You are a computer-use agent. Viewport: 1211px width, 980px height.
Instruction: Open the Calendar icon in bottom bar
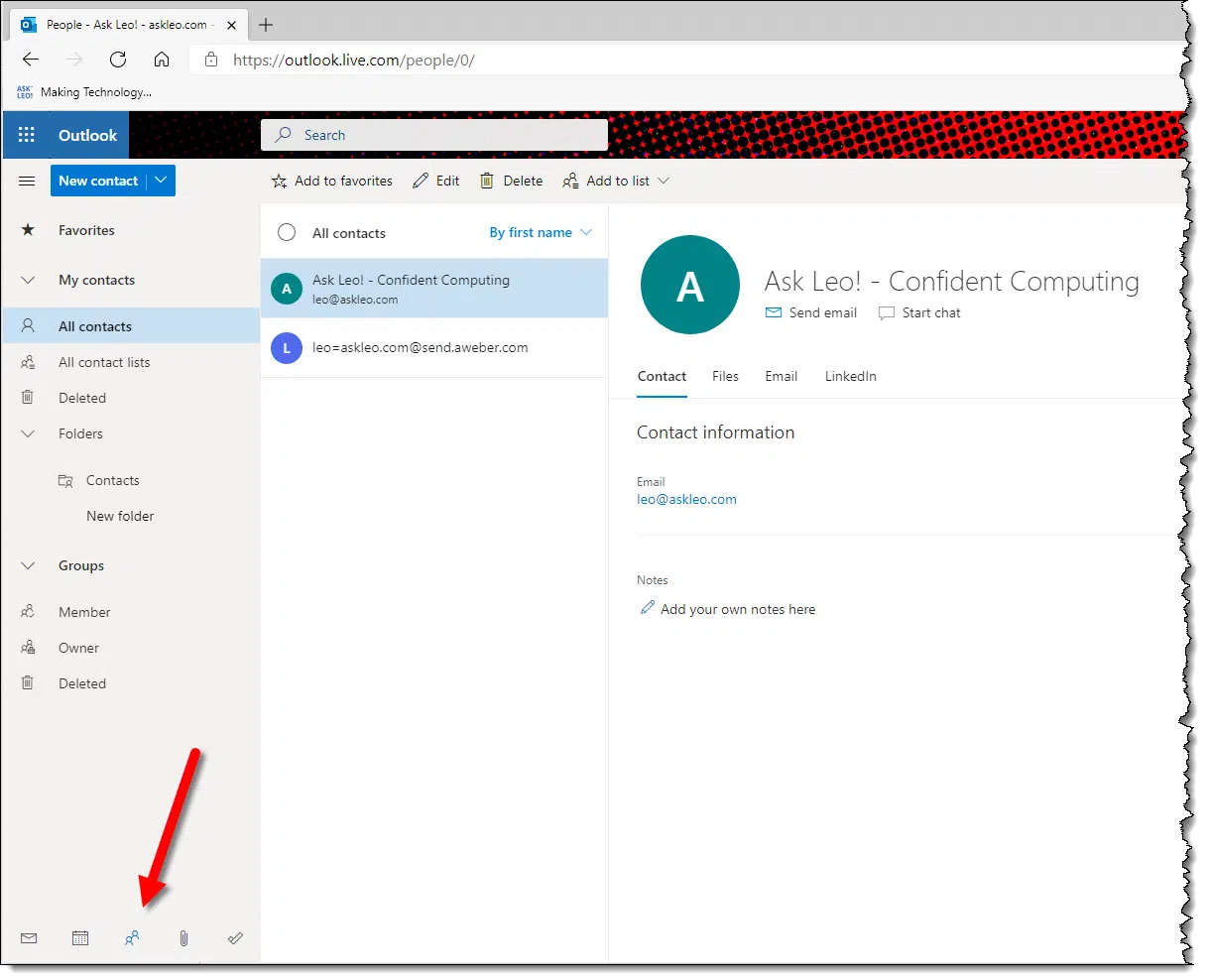(x=80, y=938)
